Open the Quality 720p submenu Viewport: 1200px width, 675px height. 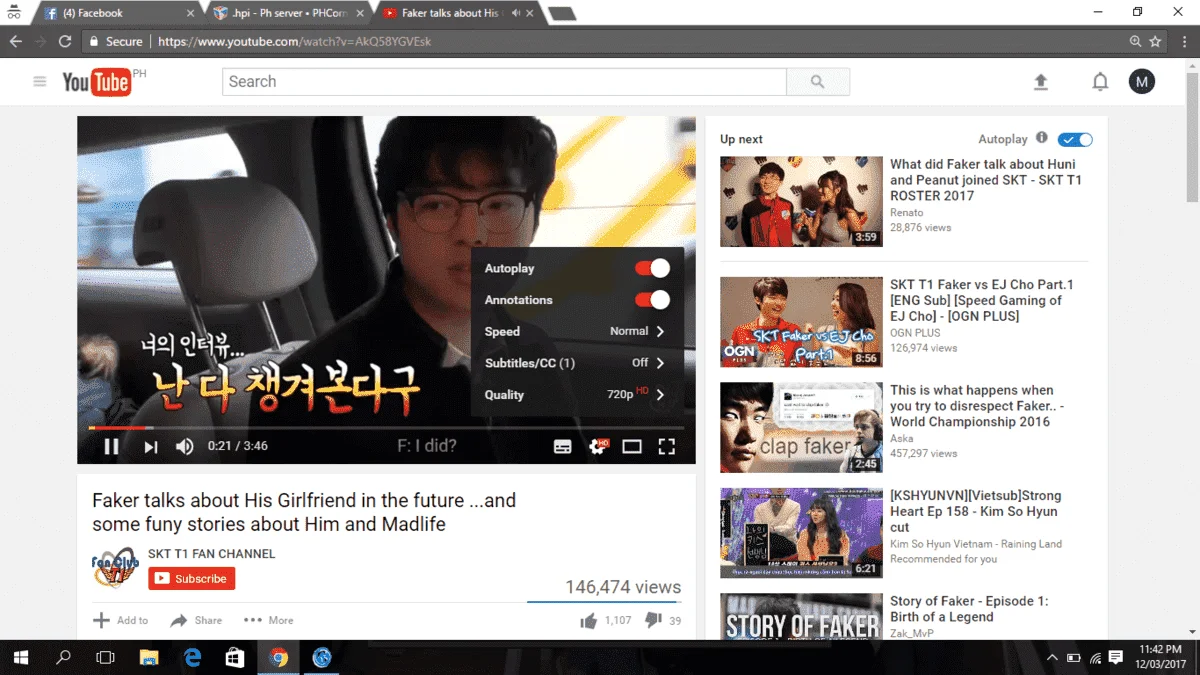577,394
